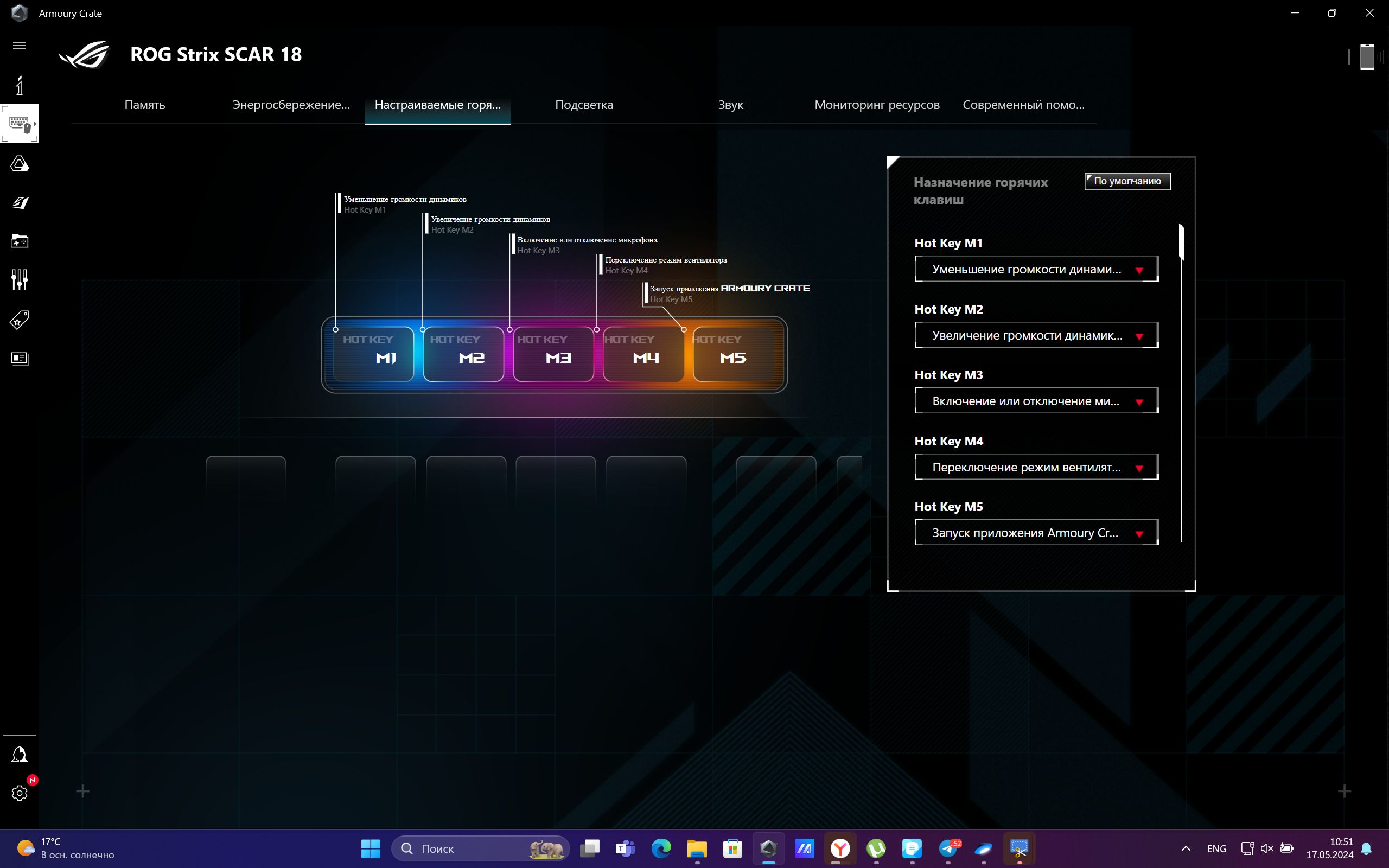Expand the Hot Key M3 dropdown

tap(1036, 401)
